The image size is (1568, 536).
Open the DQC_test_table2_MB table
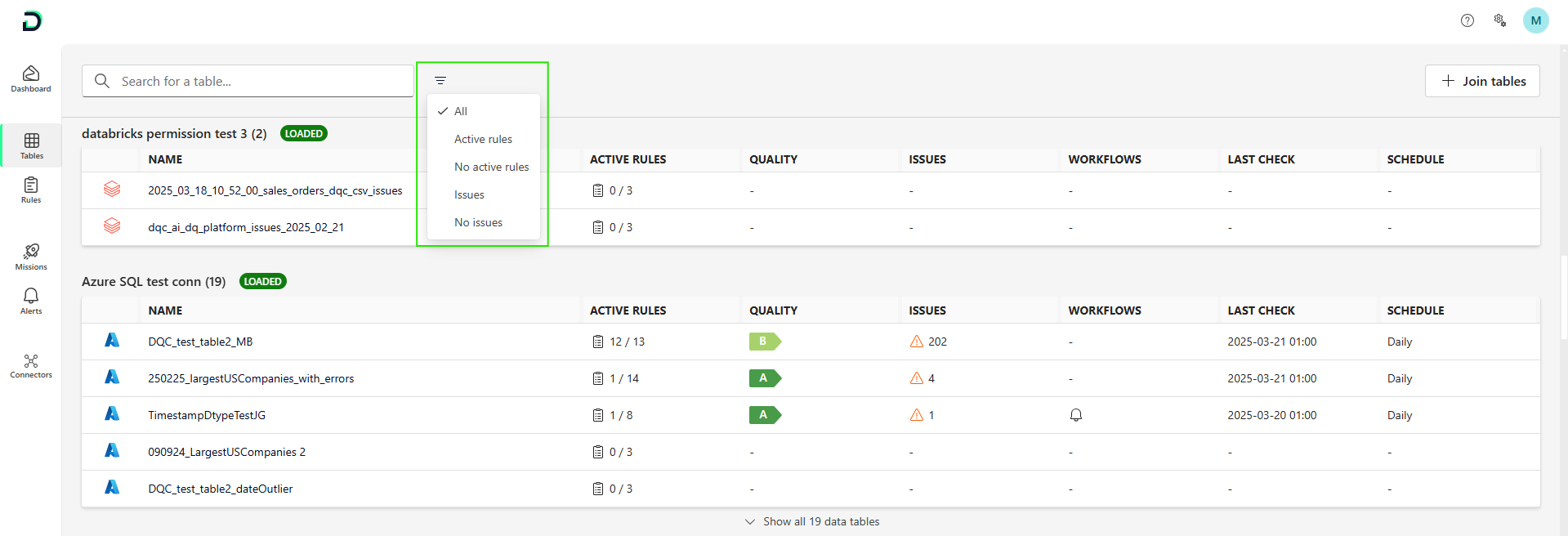(200, 342)
